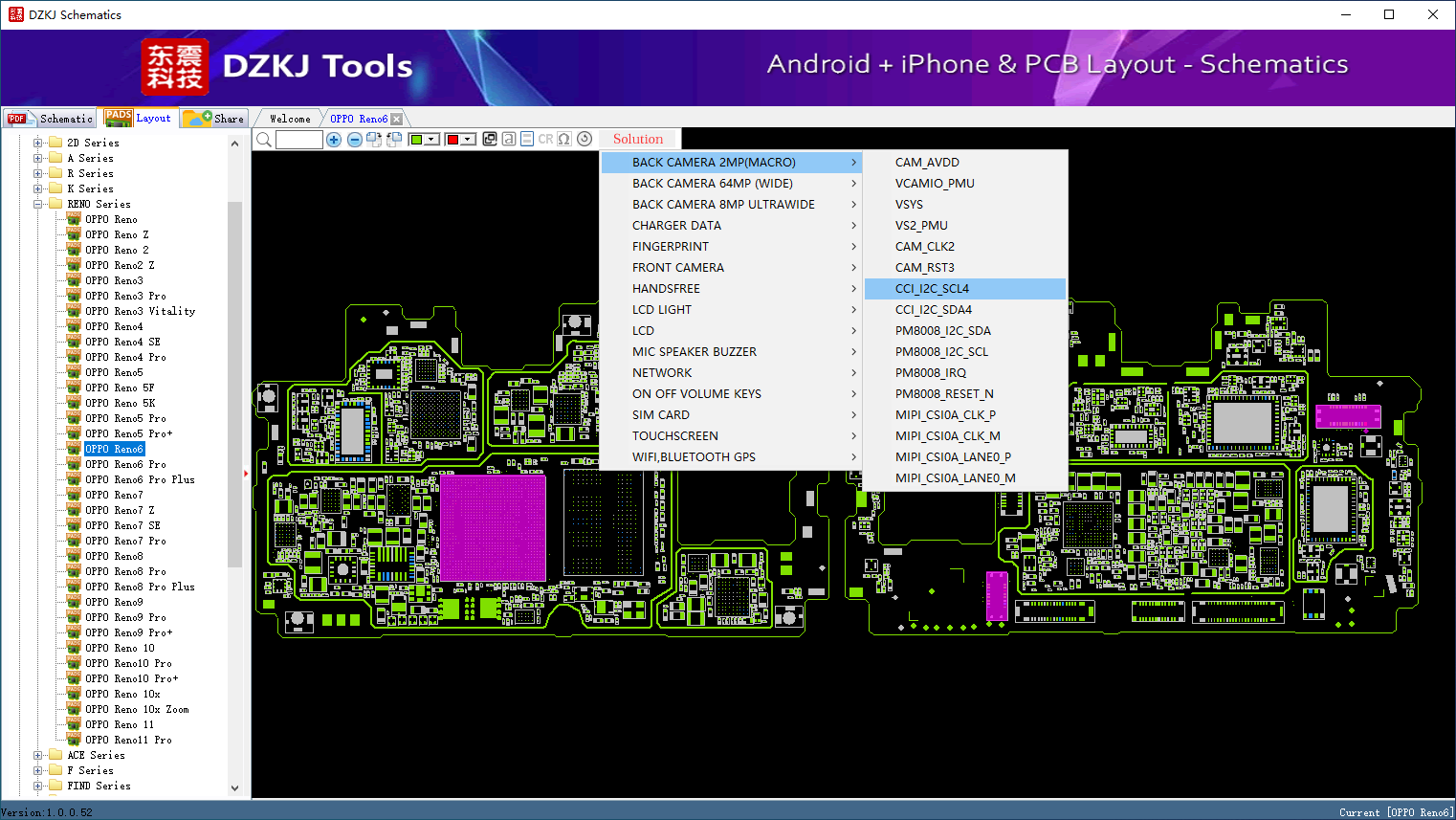Open FINGERPRINT submenu
The image size is (1456, 820).
[x=731, y=247]
